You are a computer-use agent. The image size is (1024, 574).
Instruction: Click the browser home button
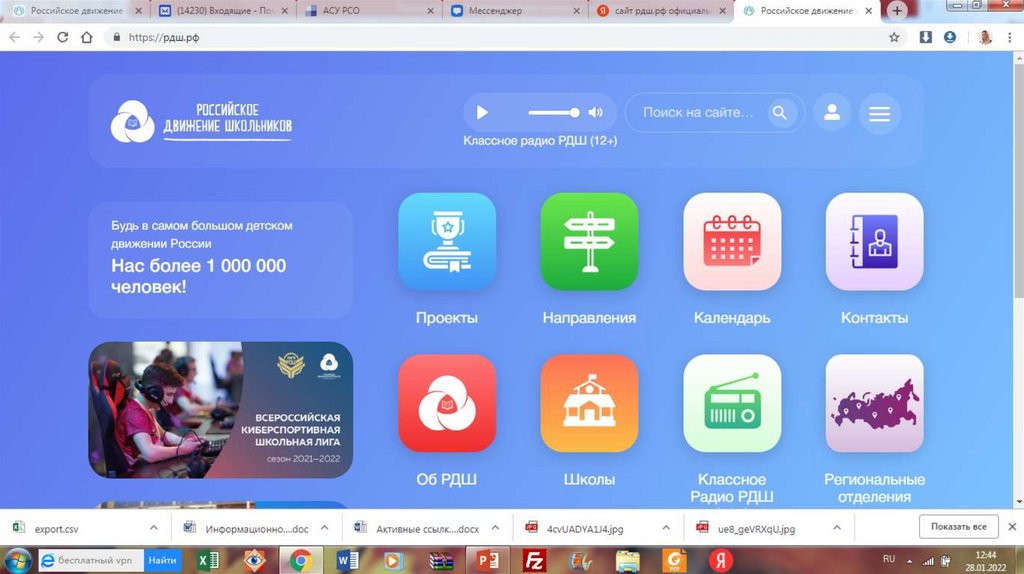[x=86, y=37]
